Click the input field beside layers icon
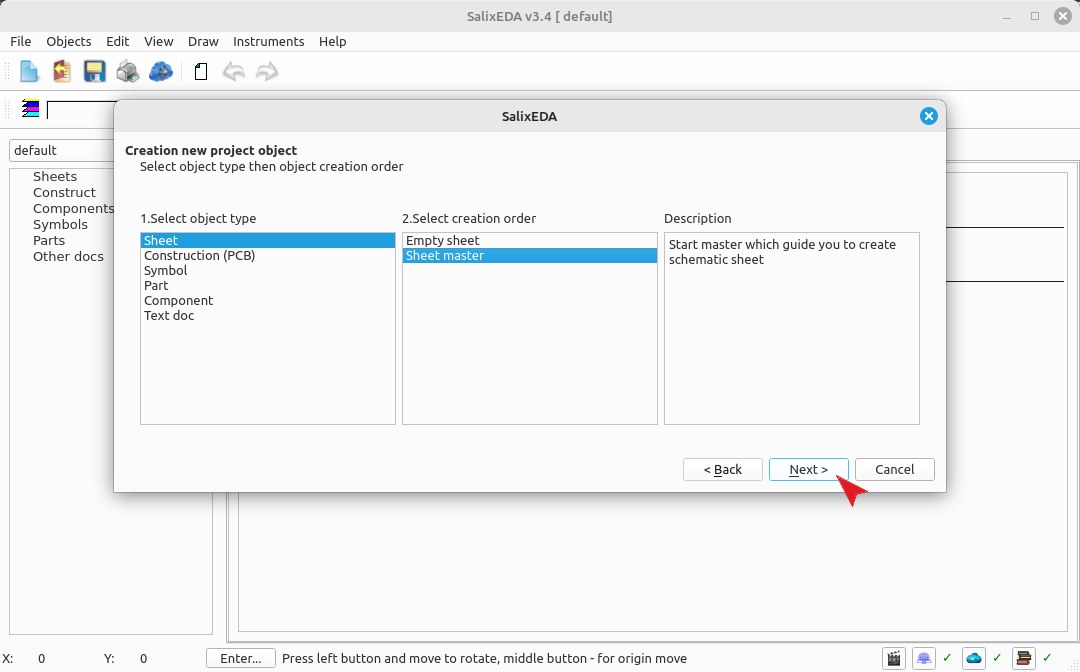This screenshot has width=1080, height=672. click(x=81, y=109)
